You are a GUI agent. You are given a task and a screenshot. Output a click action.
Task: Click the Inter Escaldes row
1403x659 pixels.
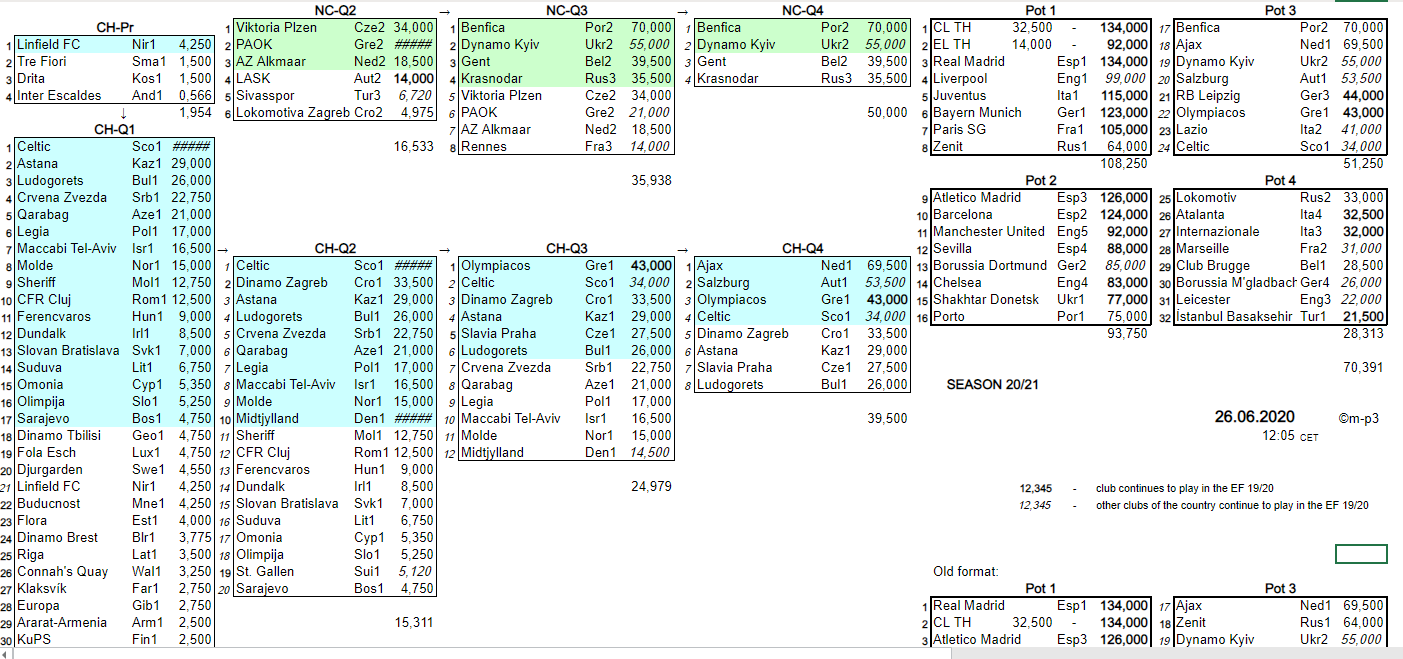point(114,96)
